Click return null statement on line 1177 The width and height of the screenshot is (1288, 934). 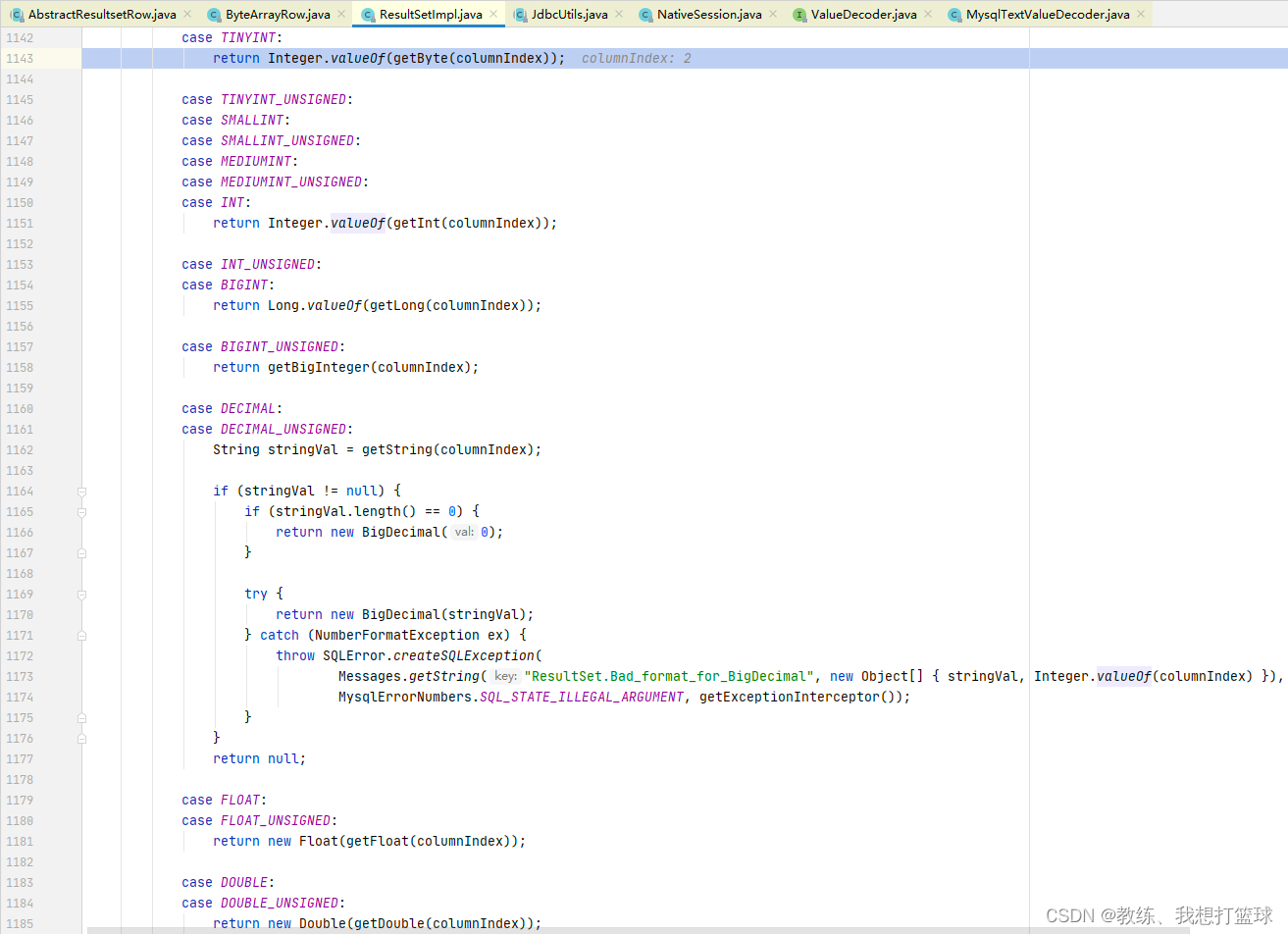[x=260, y=759]
